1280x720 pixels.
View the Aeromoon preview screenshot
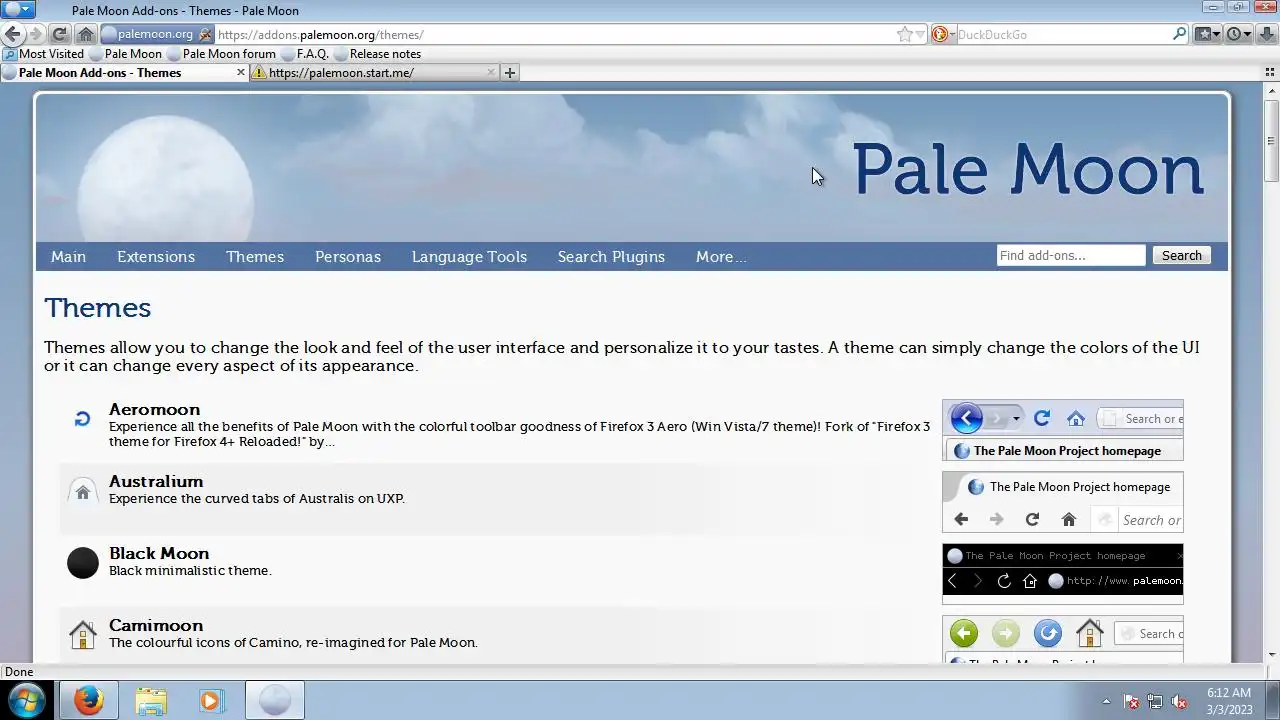pyautogui.click(x=1063, y=430)
